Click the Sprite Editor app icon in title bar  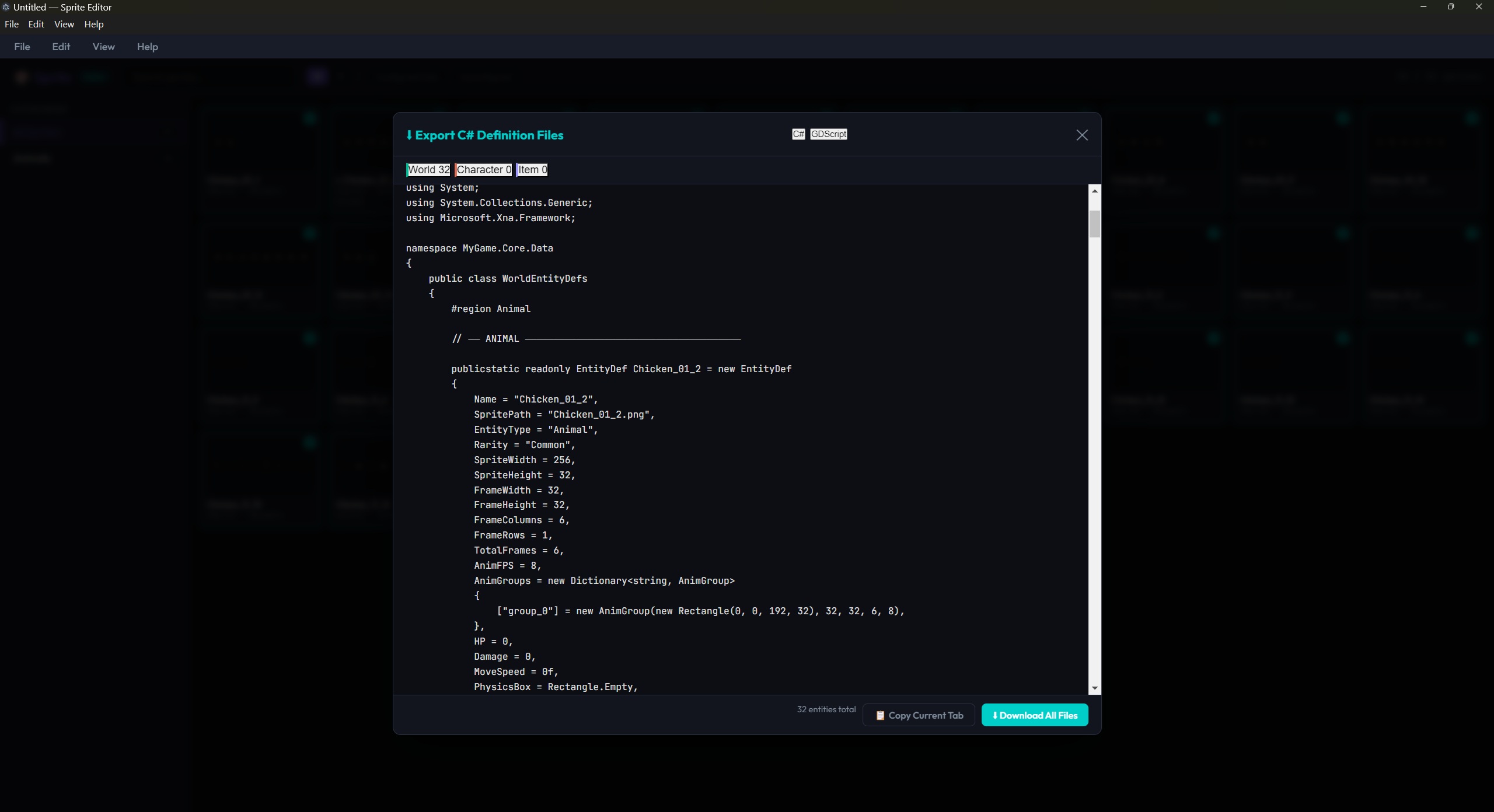[6, 7]
